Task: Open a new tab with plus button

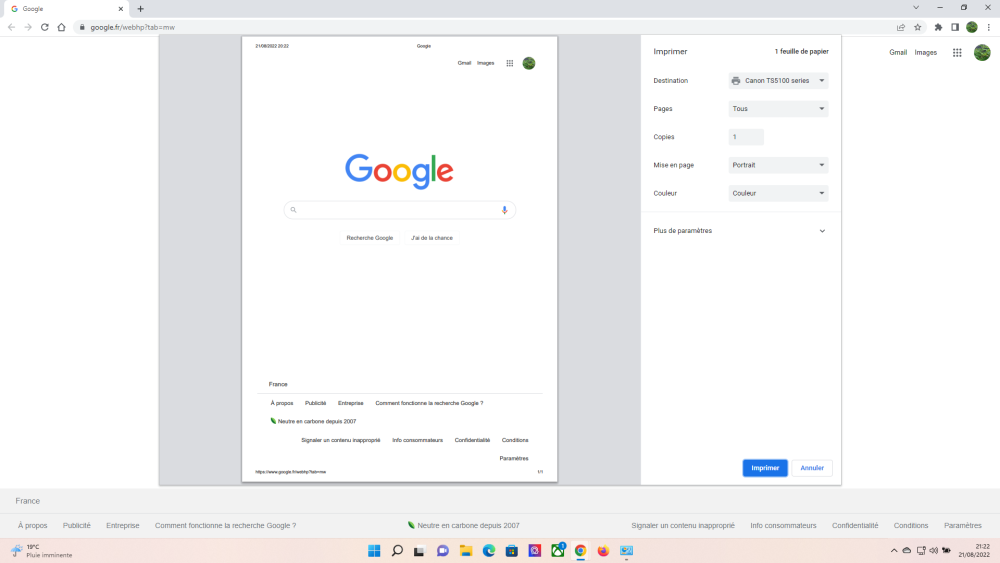Action: 140,8
